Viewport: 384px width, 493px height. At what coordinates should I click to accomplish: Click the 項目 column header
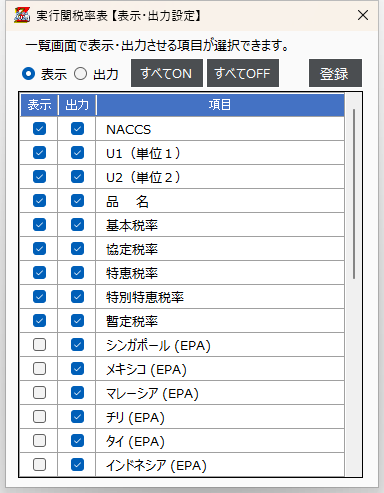point(220,105)
